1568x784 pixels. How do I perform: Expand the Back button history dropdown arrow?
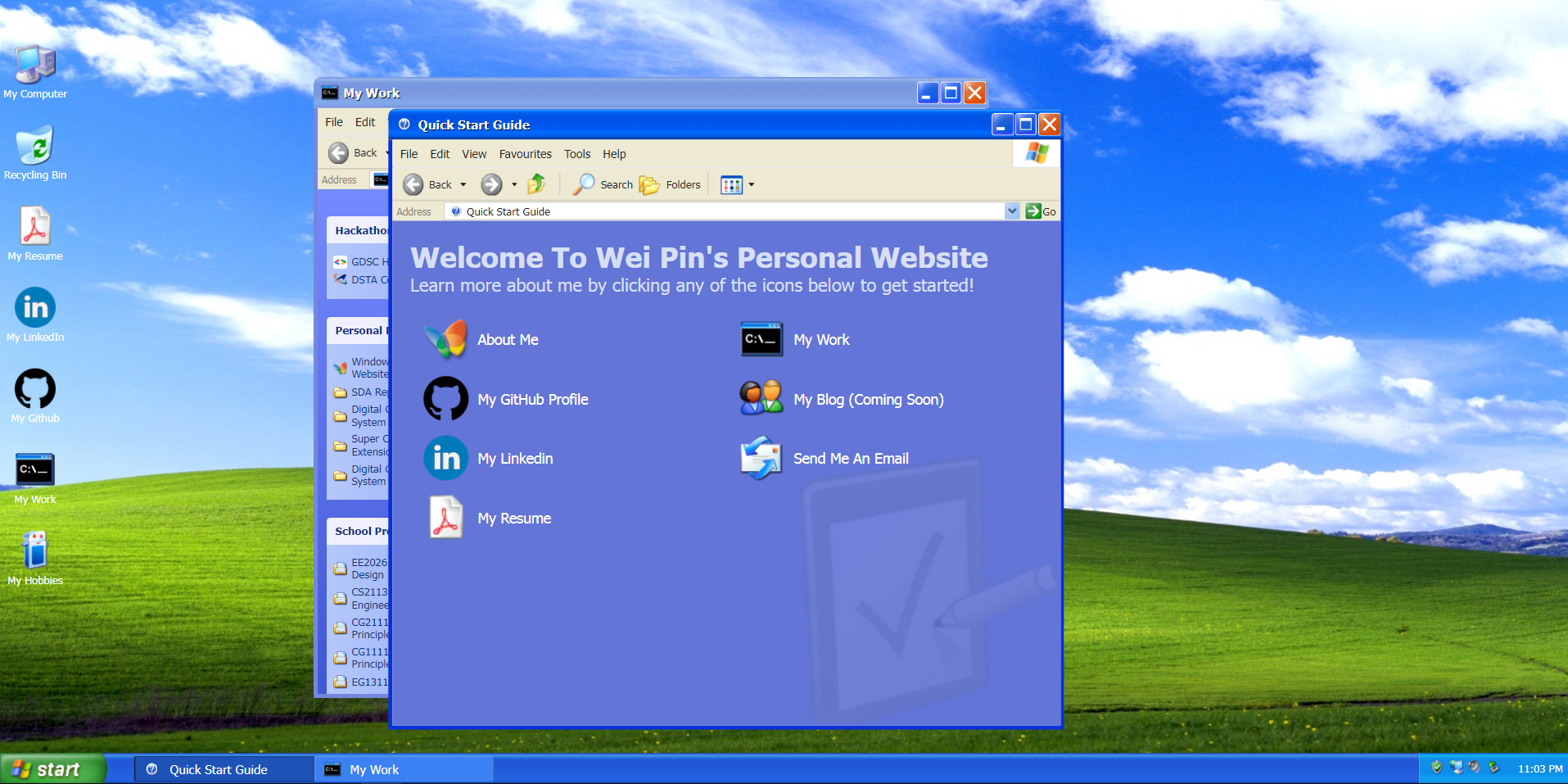click(x=463, y=185)
